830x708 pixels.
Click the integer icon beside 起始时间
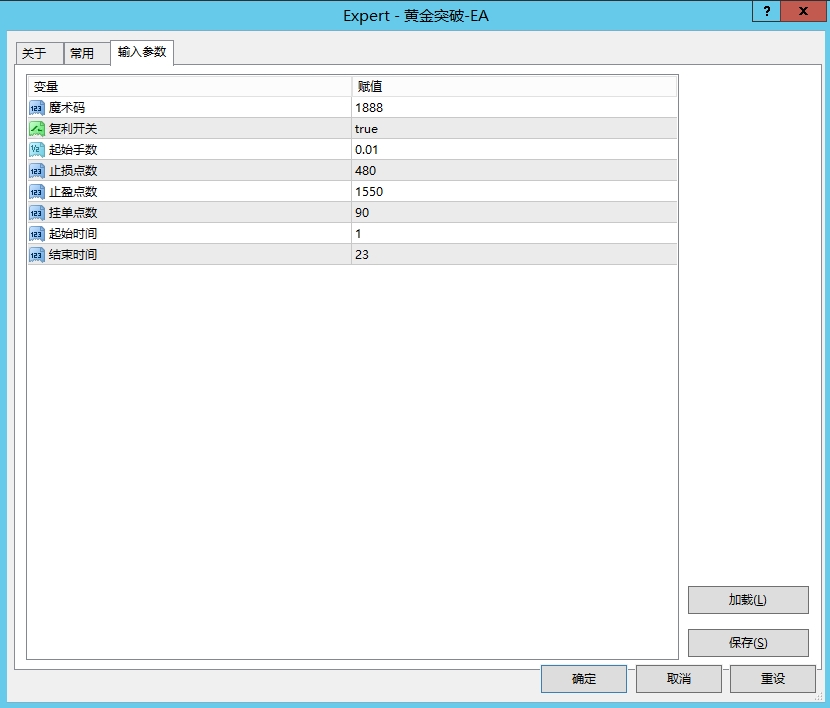[x=37, y=234]
